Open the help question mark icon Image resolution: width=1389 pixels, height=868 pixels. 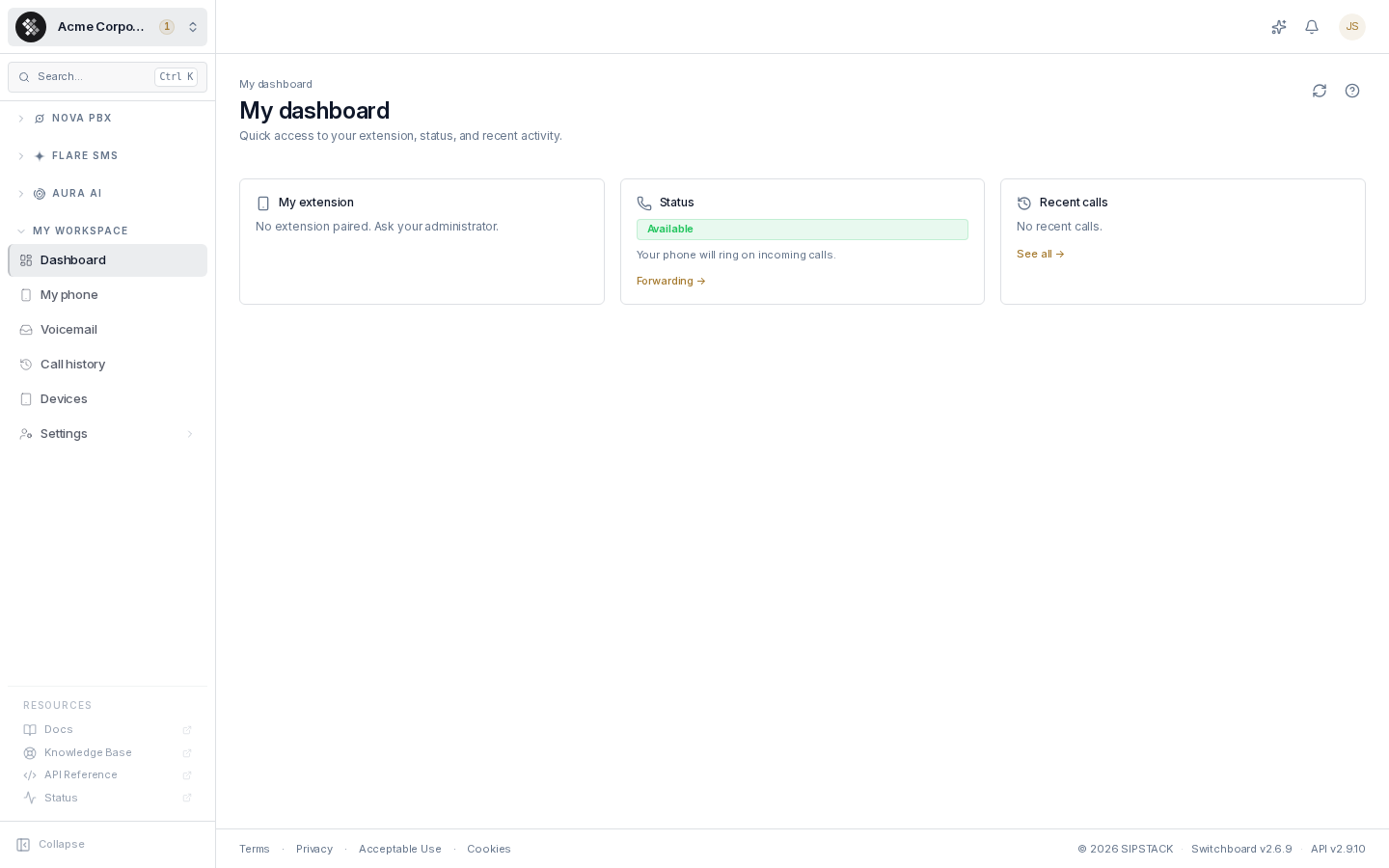pyautogui.click(x=1352, y=91)
